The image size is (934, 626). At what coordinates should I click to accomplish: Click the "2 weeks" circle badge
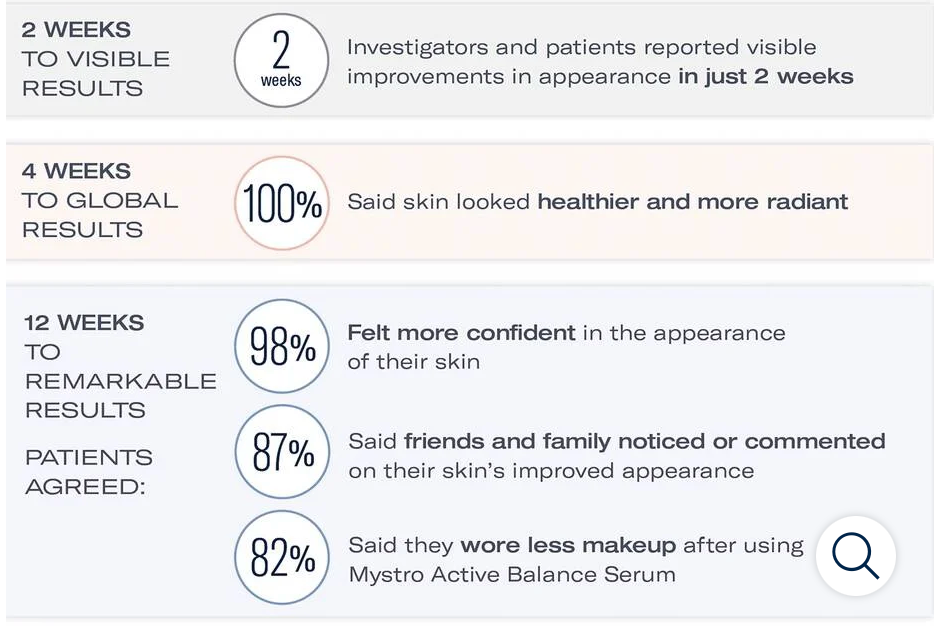tap(281, 59)
